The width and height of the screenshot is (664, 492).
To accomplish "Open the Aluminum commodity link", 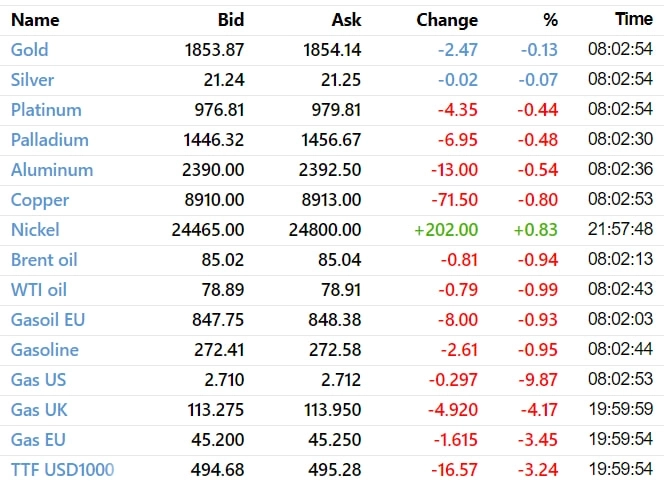I will point(51,170).
